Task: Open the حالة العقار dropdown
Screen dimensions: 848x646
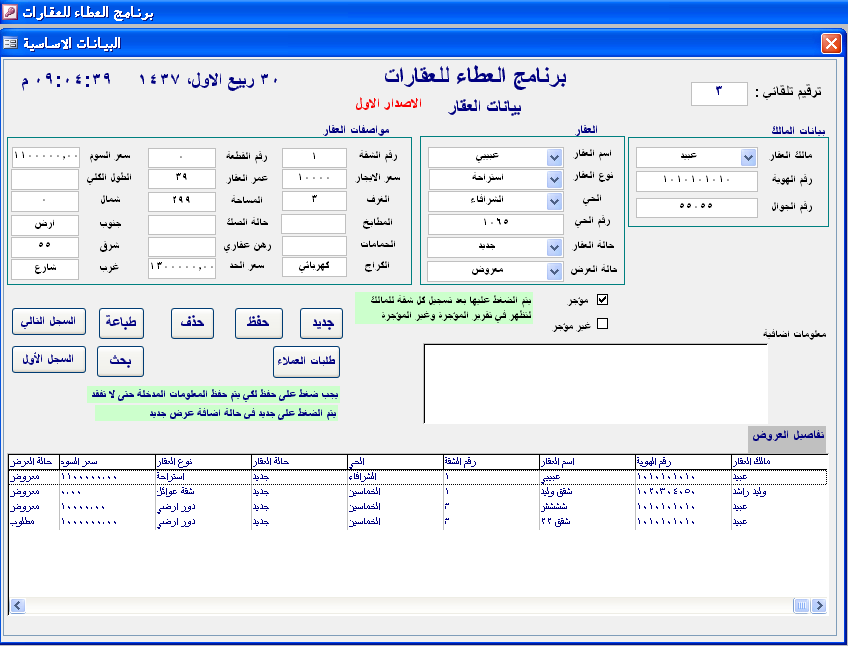Action: coord(554,248)
